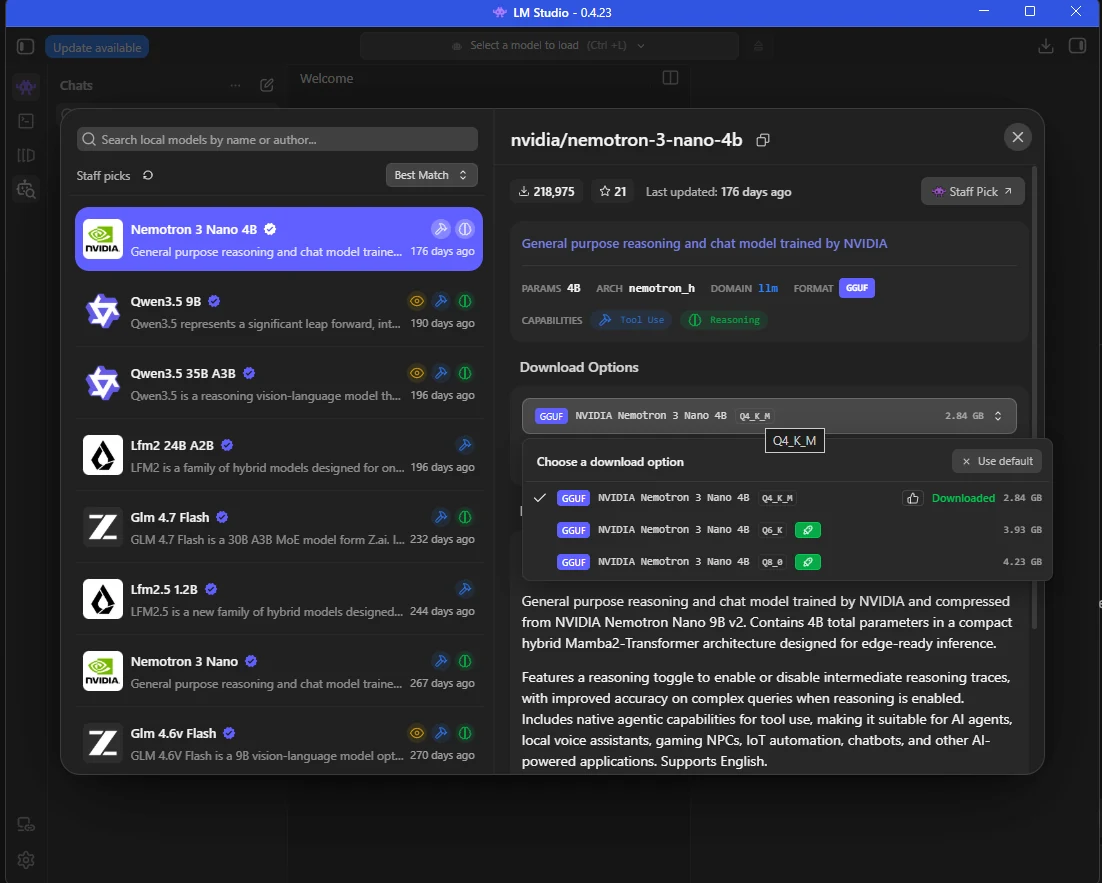Click the tool use icon on Qwen3.5 35B A3B

pyautogui.click(x=441, y=373)
